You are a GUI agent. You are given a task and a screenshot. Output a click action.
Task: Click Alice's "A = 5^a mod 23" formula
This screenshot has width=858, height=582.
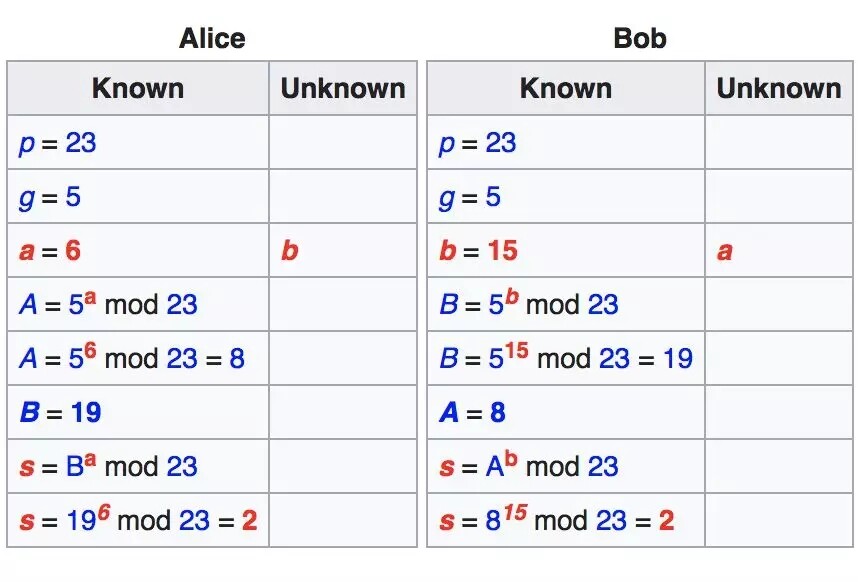pos(108,304)
